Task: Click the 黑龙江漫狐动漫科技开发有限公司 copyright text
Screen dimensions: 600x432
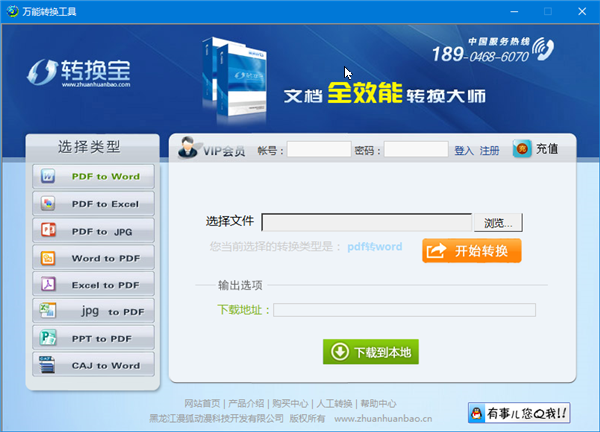Action: coord(217,419)
